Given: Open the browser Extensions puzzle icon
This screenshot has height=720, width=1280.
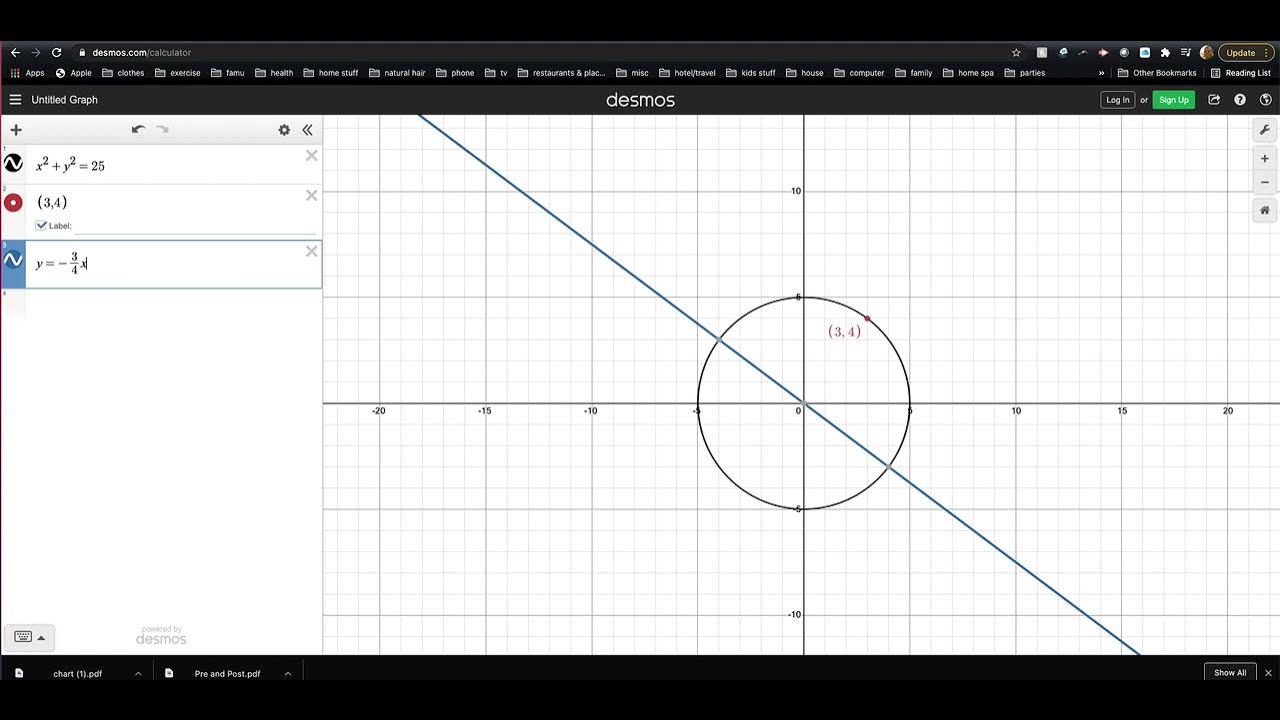Looking at the screenshot, I should pos(1165,52).
